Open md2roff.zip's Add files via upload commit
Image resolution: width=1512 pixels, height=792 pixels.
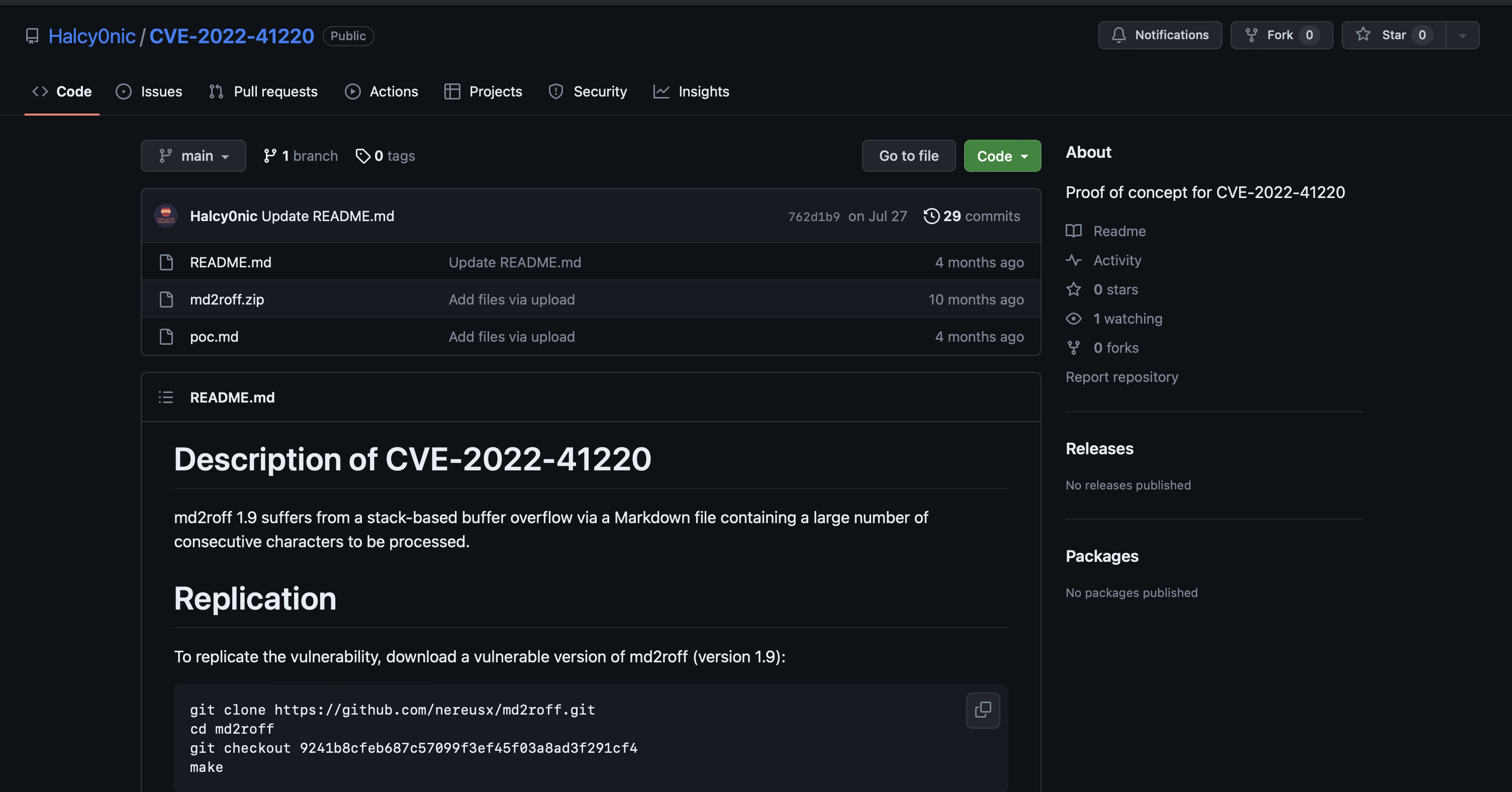[x=512, y=300]
